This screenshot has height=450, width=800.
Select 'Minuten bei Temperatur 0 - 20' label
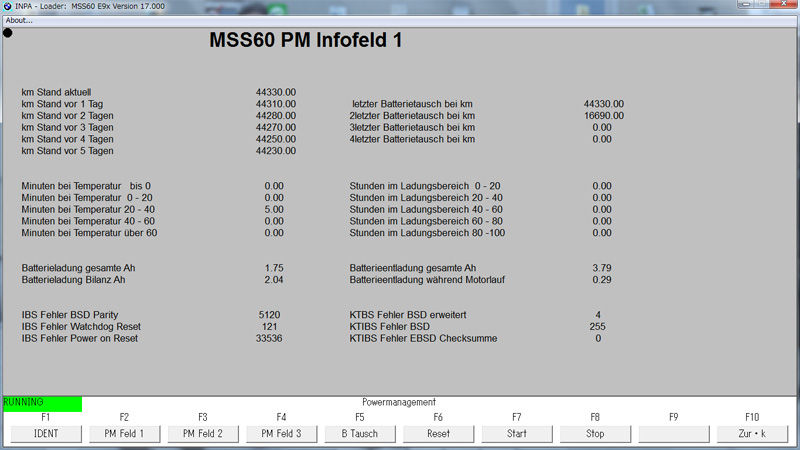click(87, 198)
